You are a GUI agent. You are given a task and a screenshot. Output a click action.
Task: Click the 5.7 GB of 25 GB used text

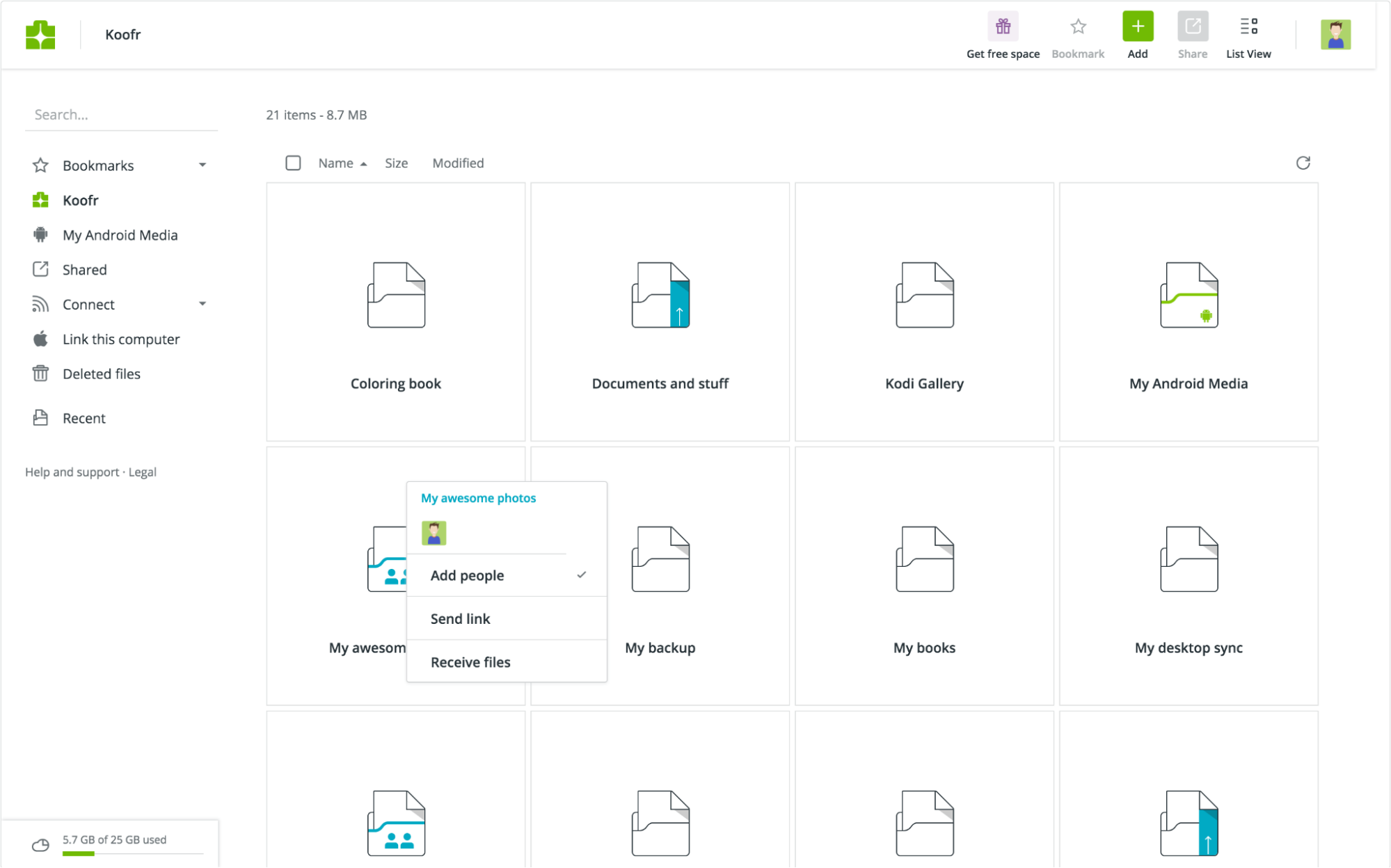(115, 839)
